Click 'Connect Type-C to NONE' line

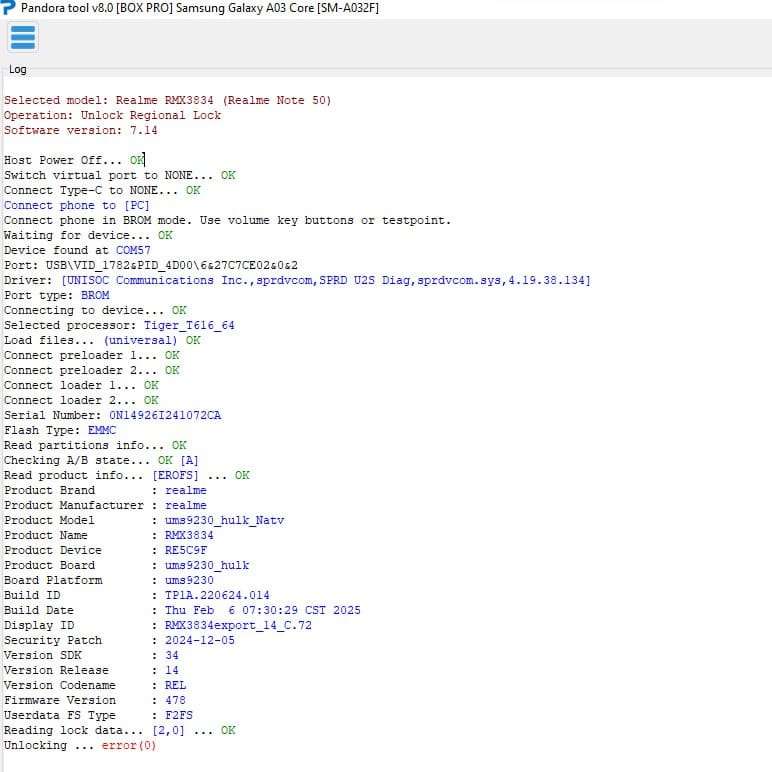click(x=102, y=191)
